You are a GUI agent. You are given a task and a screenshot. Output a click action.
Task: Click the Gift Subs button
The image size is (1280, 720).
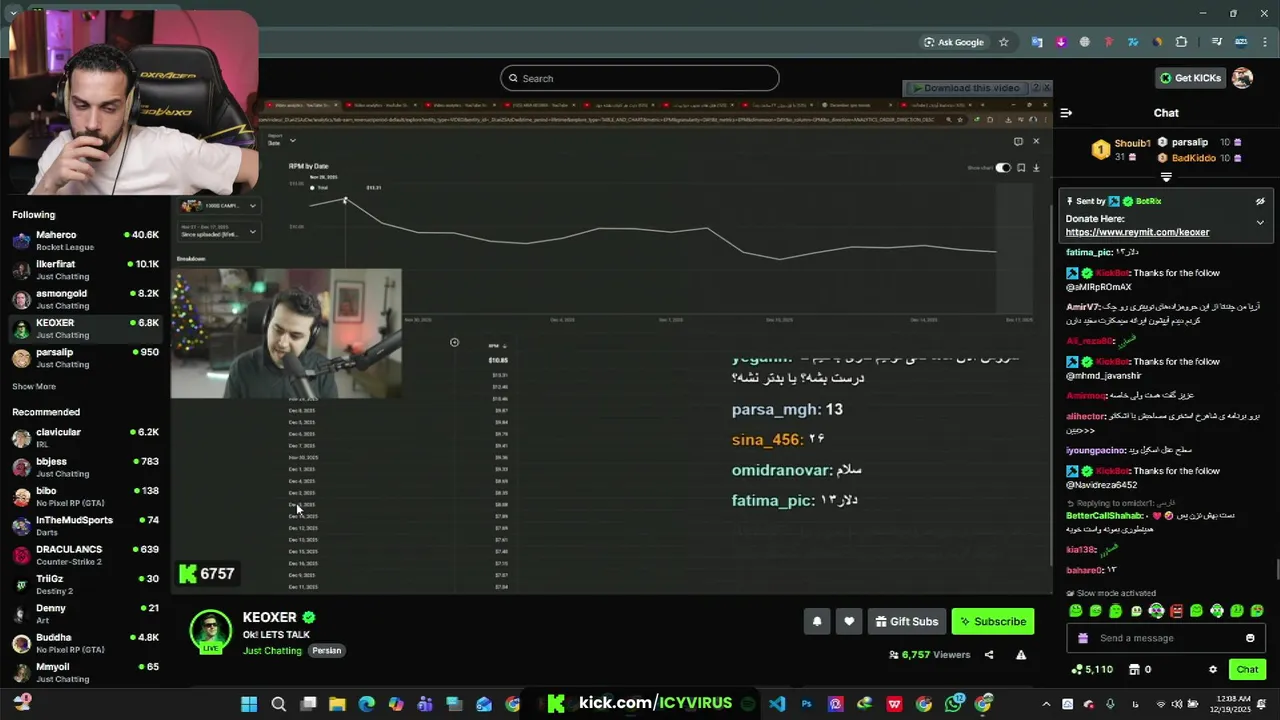coord(907,621)
